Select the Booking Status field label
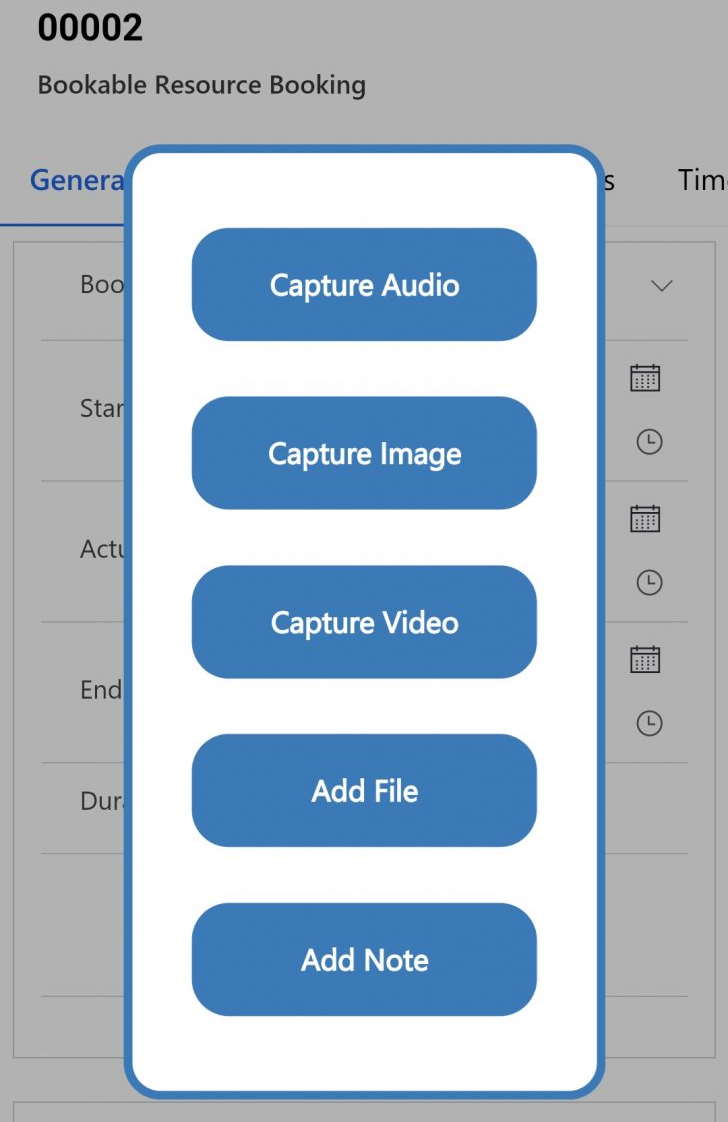 click(102, 285)
